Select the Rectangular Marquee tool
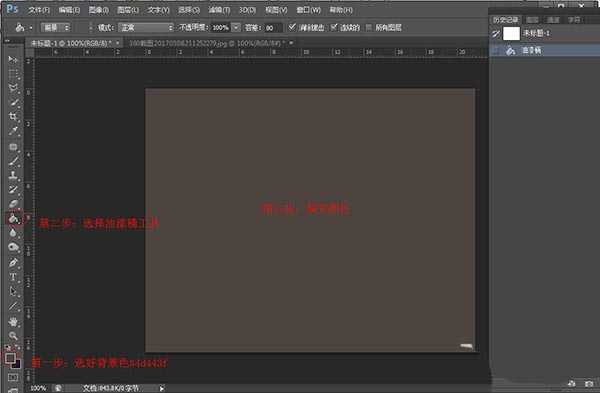Image resolution: width=600 pixels, height=393 pixels. click(x=13, y=74)
